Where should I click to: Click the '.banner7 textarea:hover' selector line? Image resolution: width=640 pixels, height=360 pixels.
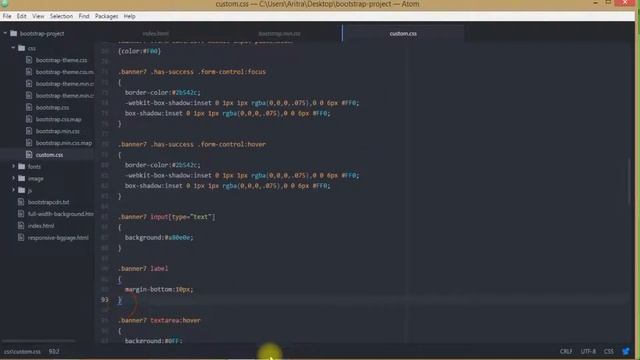pyautogui.click(x=159, y=320)
